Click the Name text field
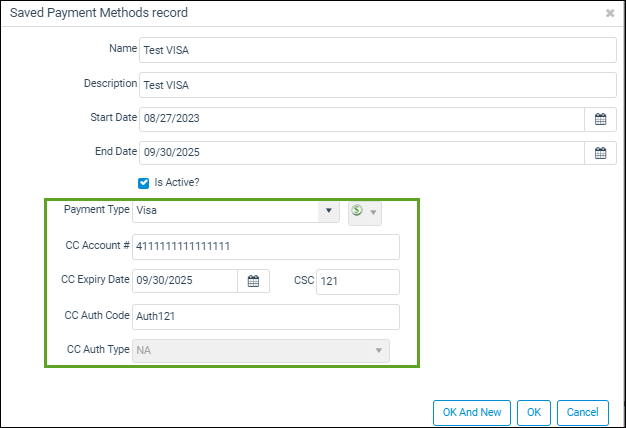This screenshot has width=626, height=428. pyautogui.click(x=376, y=50)
